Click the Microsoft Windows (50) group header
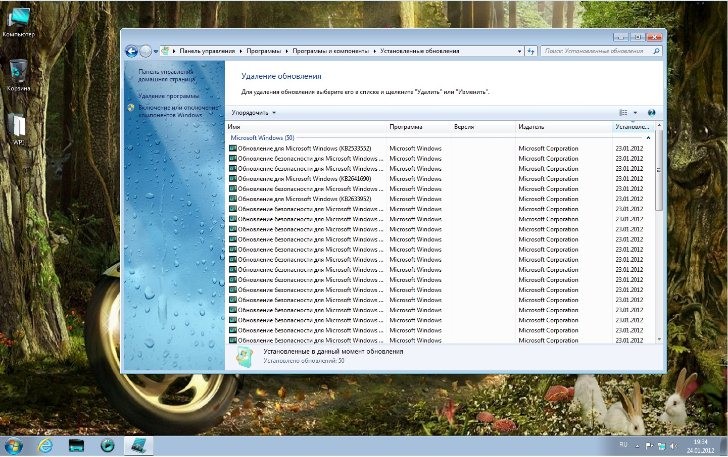This screenshot has height=457, width=728. pyautogui.click(x=262, y=138)
